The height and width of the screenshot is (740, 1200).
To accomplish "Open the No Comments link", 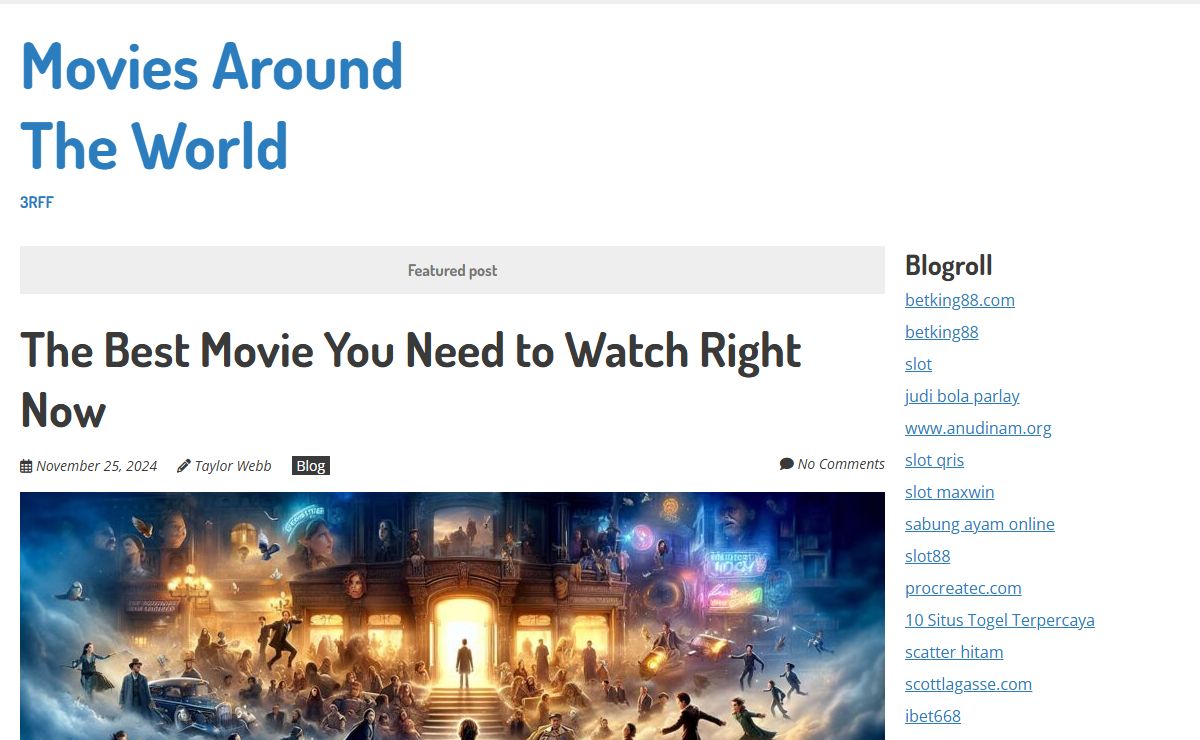I will [x=841, y=464].
